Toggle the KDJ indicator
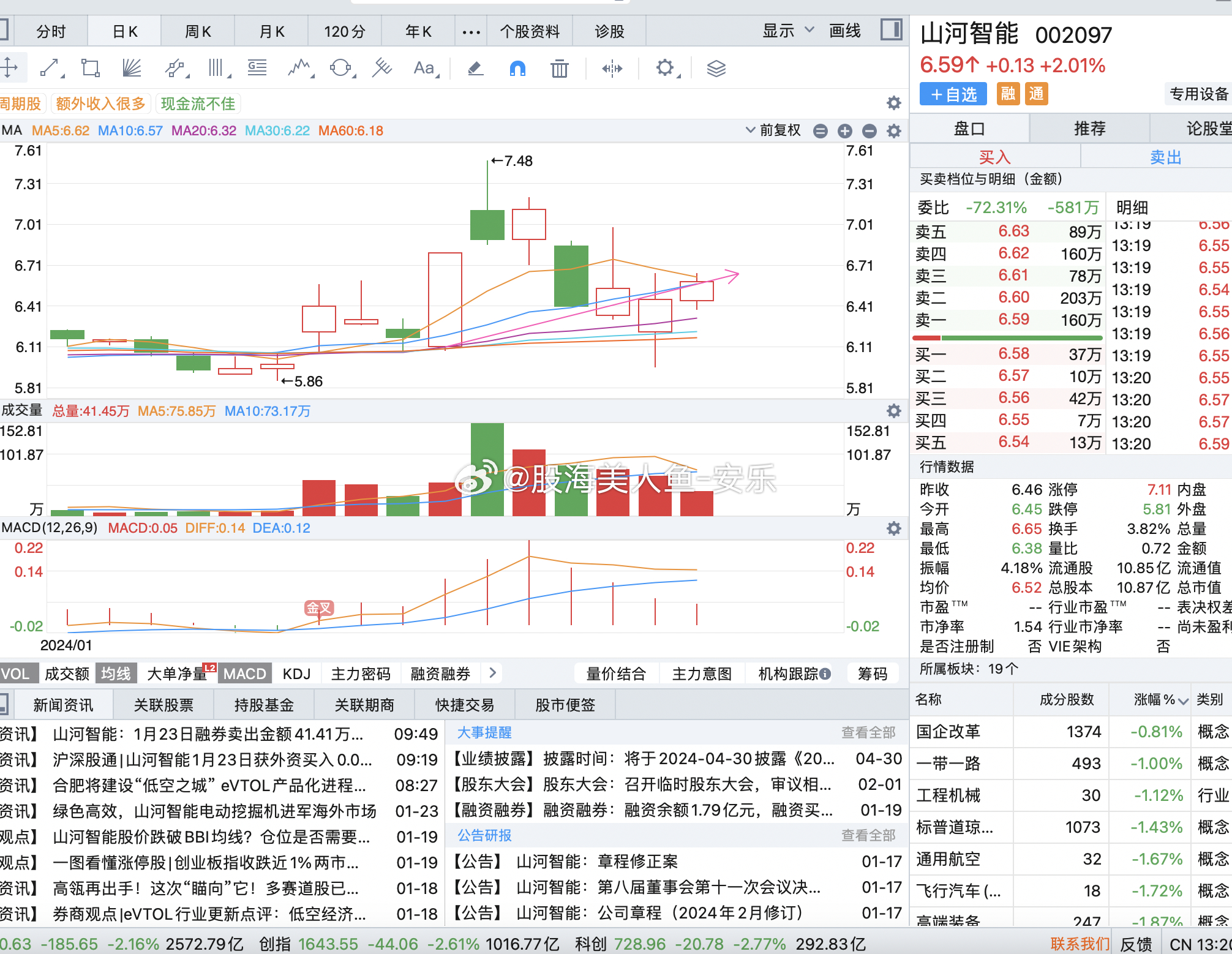 (x=297, y=674)
